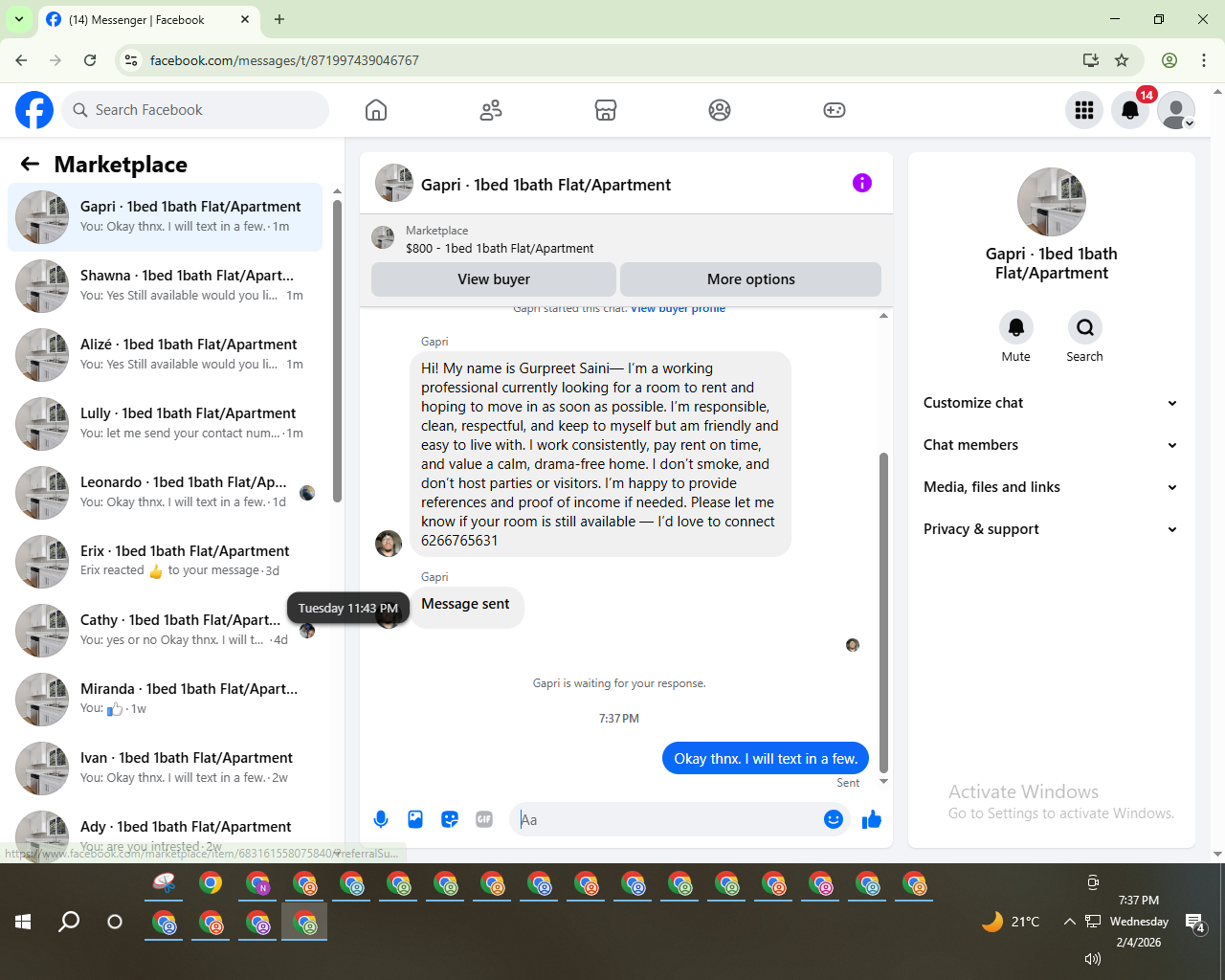1225x980 pixels.
Task: Go to the Home feed icon
Action: coord(376,110)
